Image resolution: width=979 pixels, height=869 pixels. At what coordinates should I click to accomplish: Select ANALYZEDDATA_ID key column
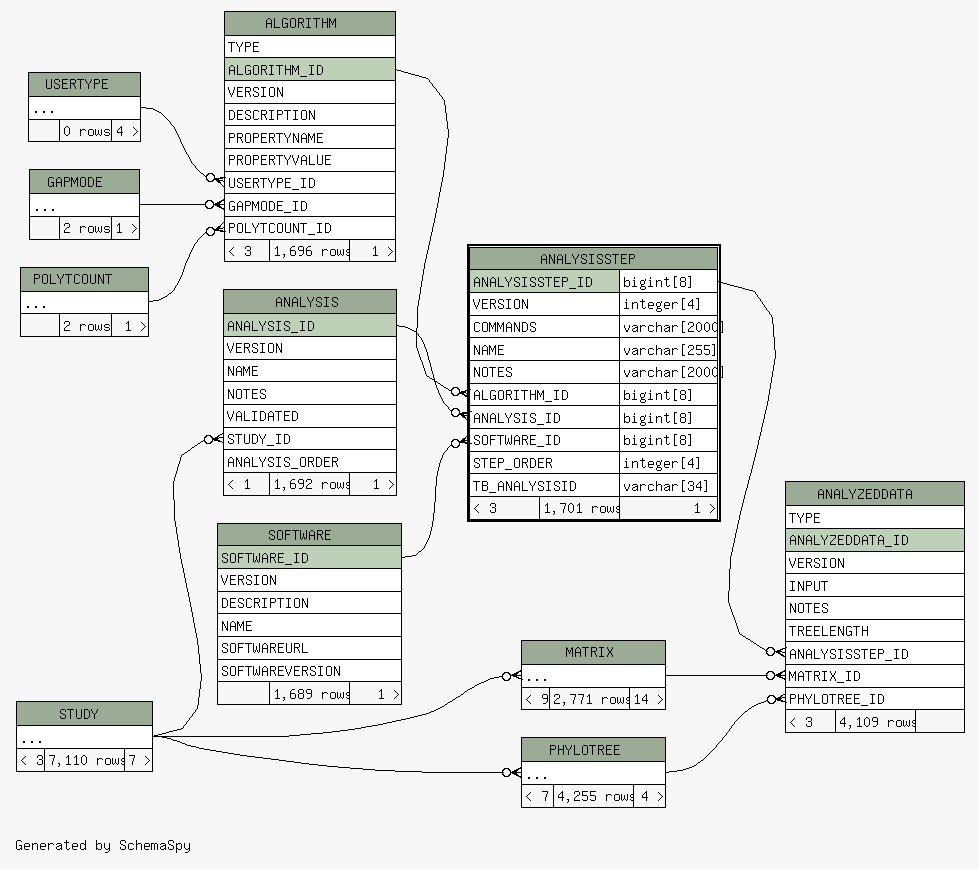click(875, 540)
